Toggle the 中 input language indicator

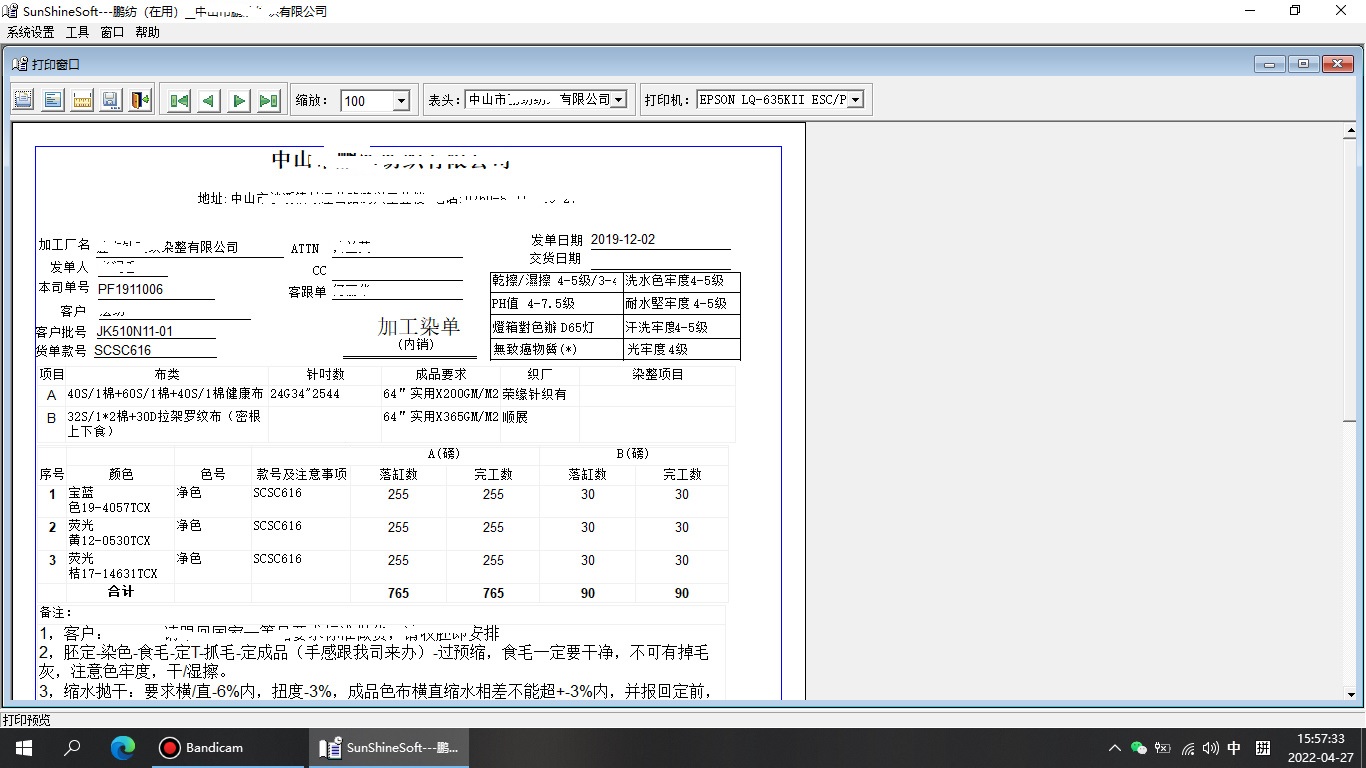(x=1234, y=748)
